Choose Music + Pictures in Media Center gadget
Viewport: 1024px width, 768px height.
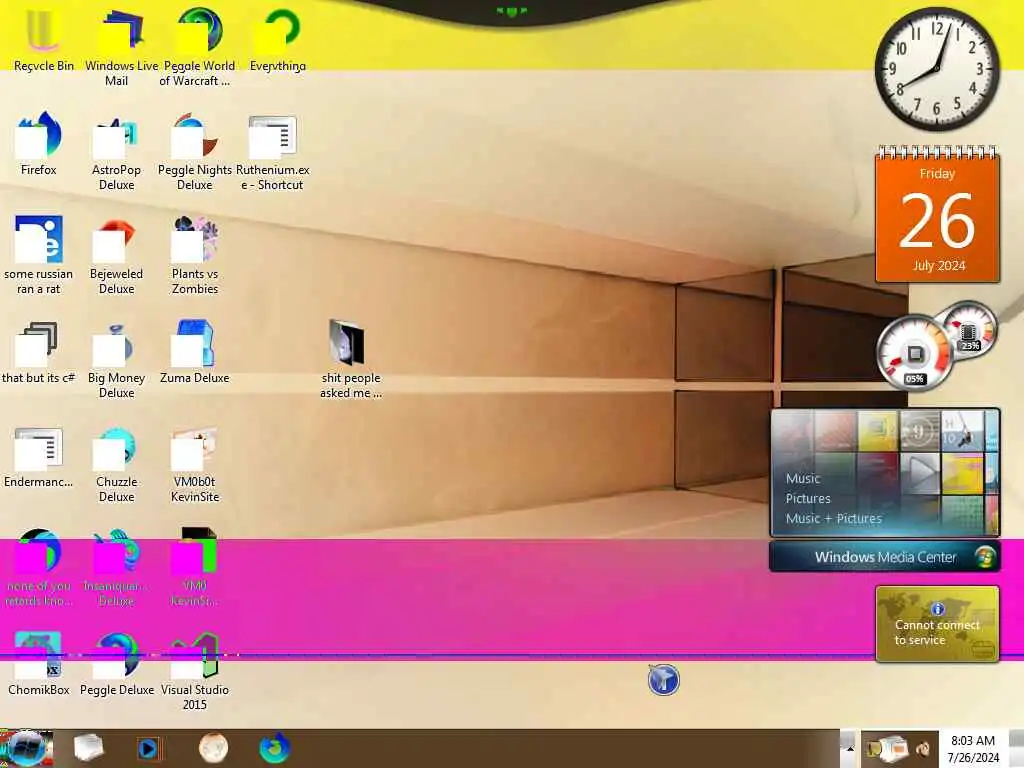click(833, 519)
